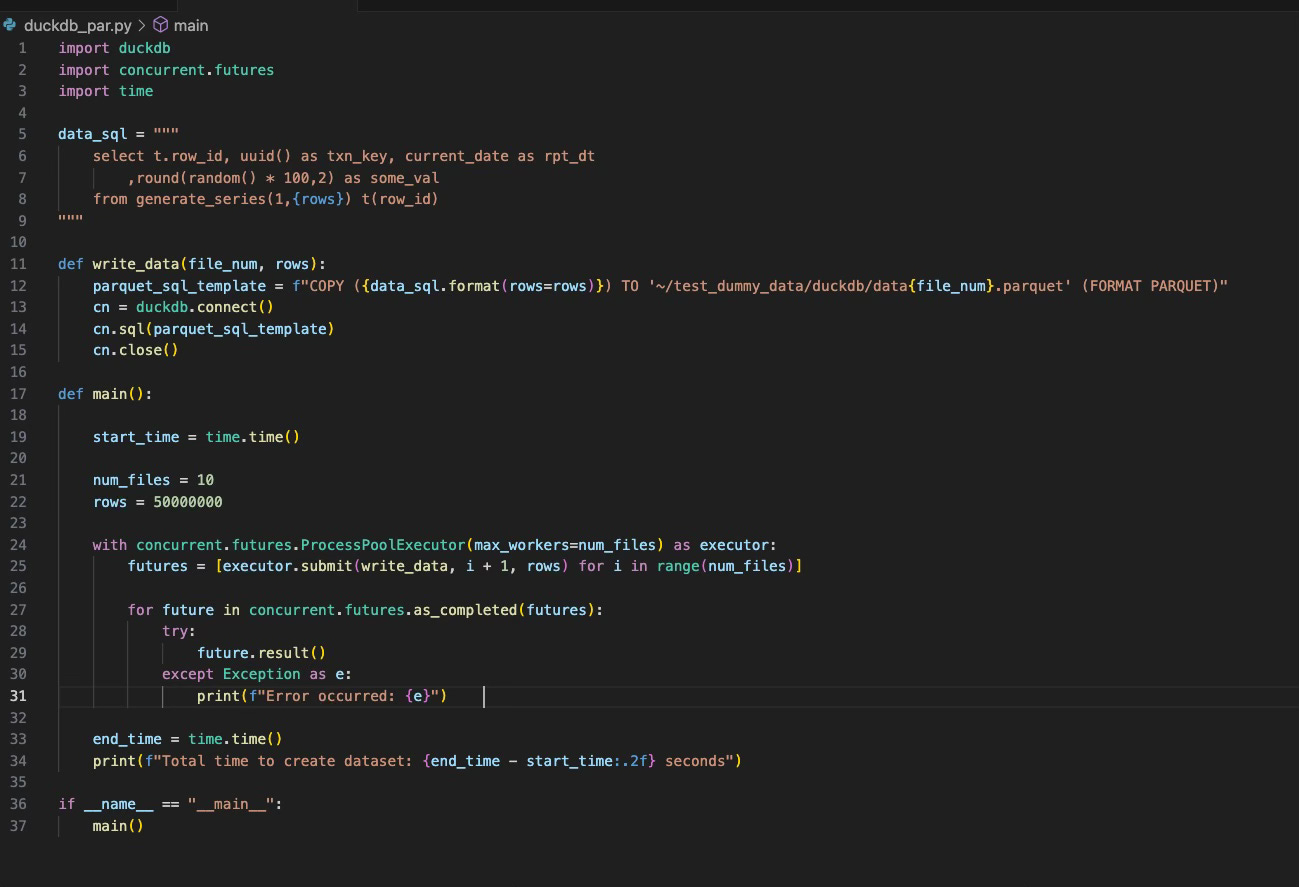Click 'as_completed' on line 27
The image size is (1299, 887).
coord(465,610)
